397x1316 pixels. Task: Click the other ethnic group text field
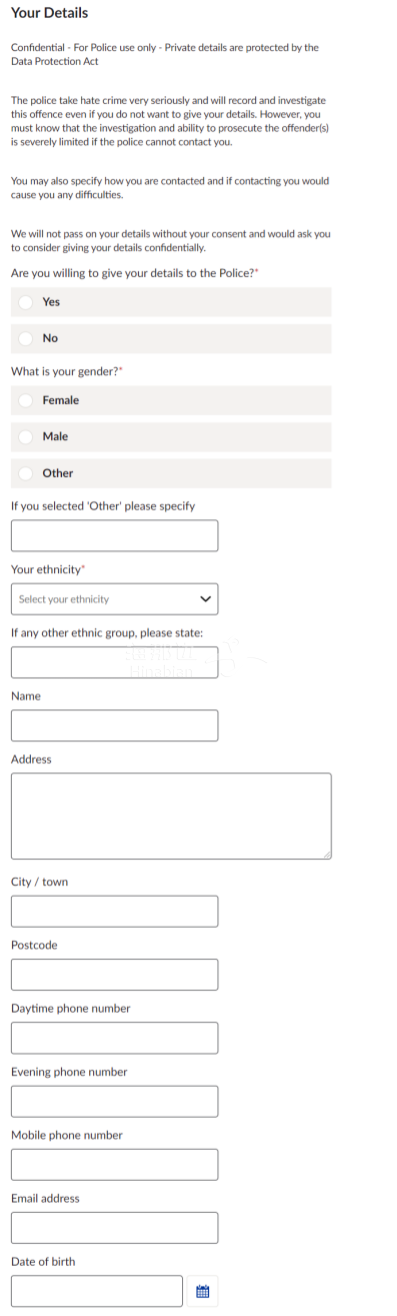(114, 662)
